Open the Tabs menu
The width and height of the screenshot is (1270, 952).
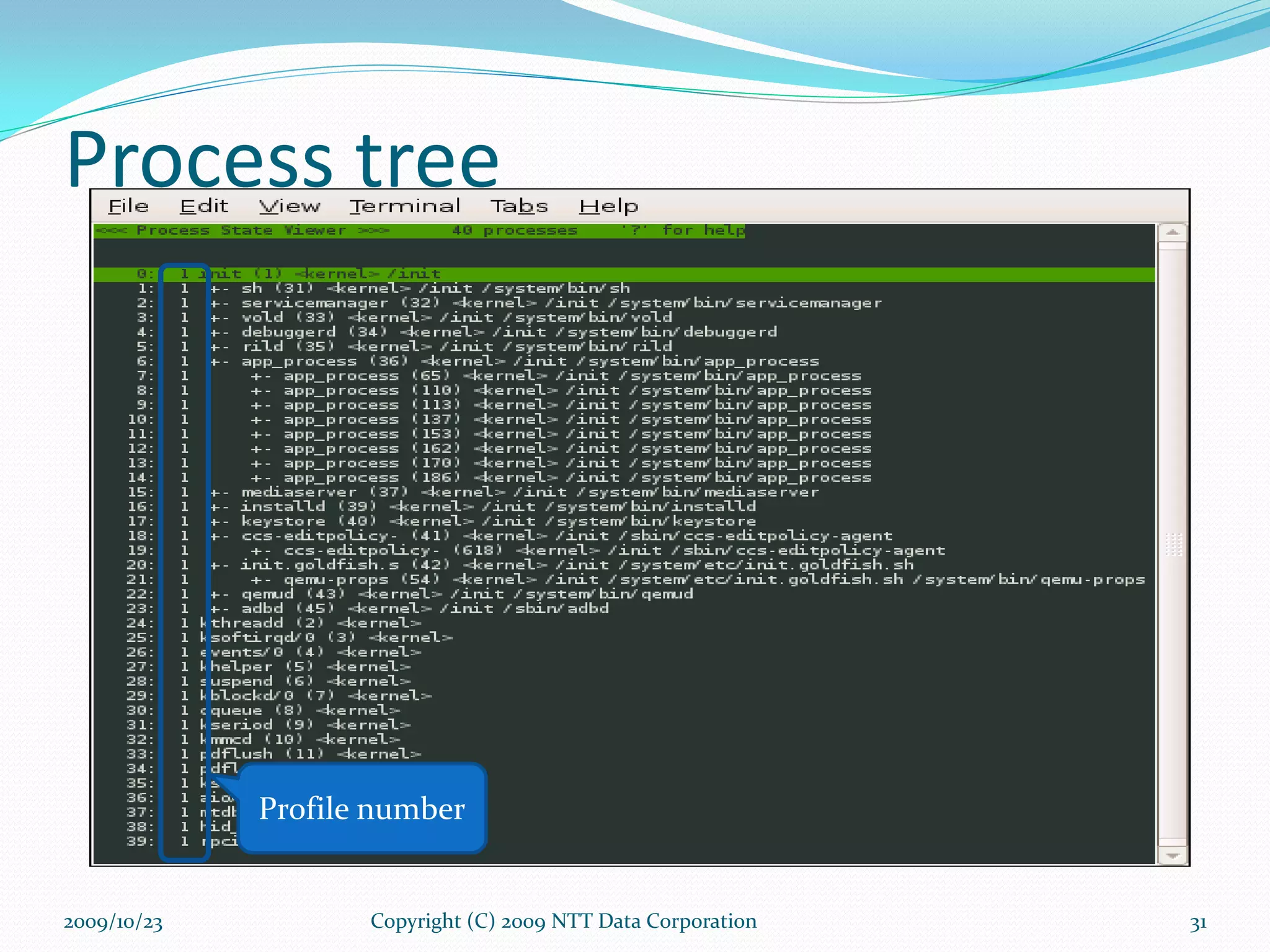[519, 206]
